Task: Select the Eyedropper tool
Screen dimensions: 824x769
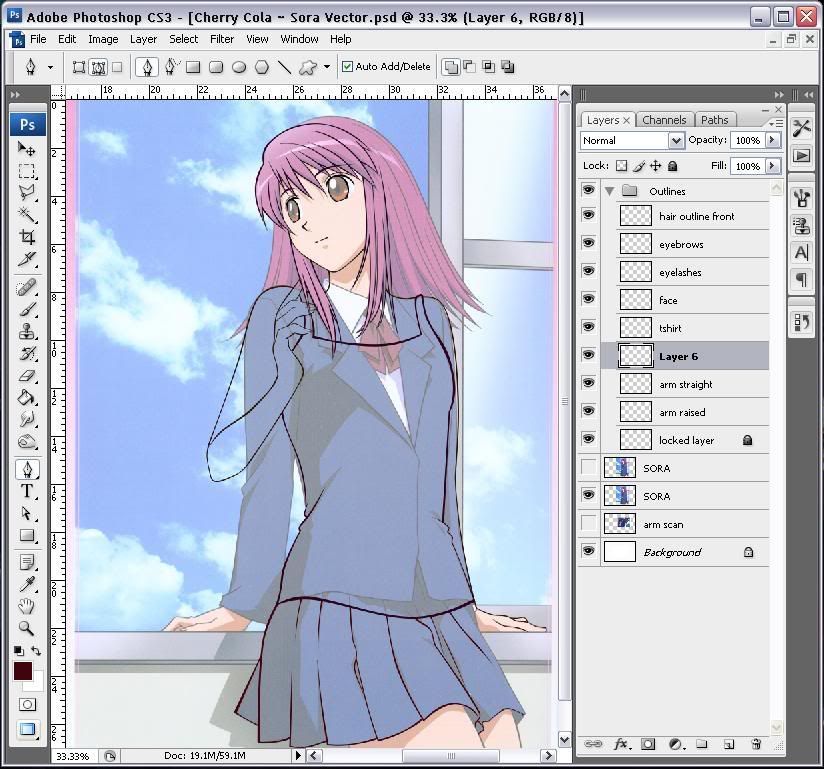Action: pyautogui.click(x=27, y=585)
